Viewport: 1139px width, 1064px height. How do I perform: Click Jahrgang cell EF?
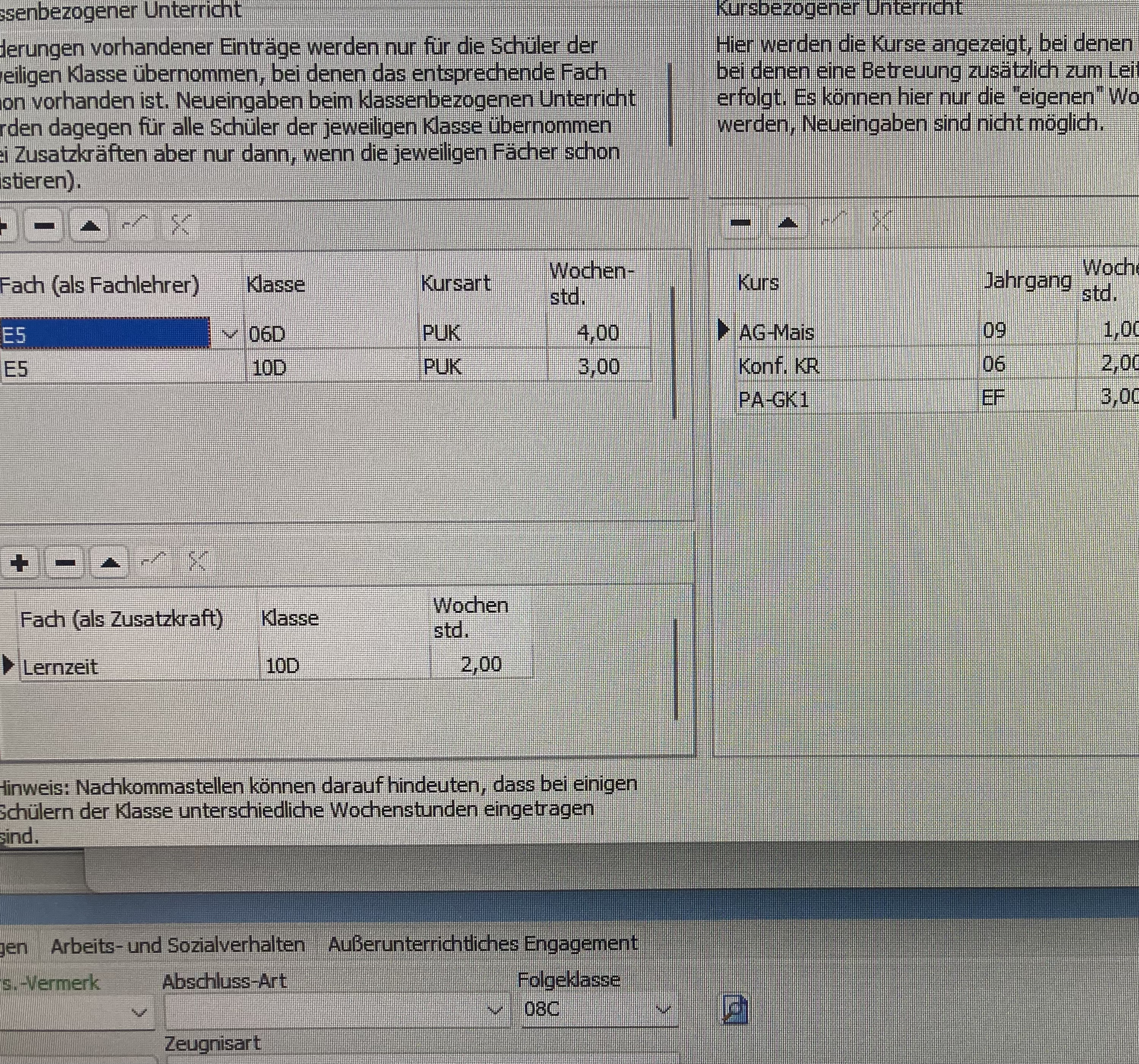pos(1028,397)
